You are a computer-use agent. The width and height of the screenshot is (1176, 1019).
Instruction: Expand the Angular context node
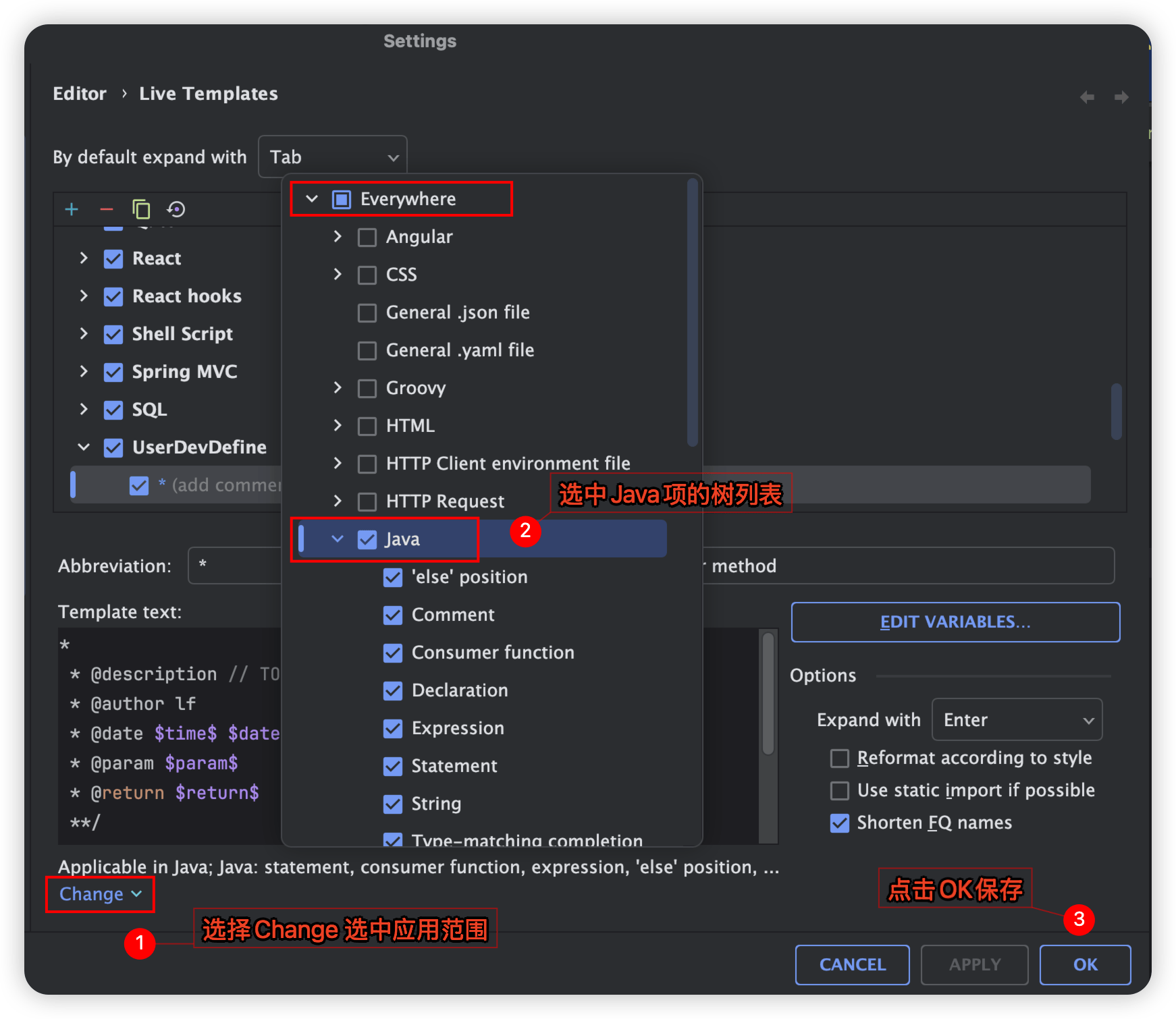(338, 237)
